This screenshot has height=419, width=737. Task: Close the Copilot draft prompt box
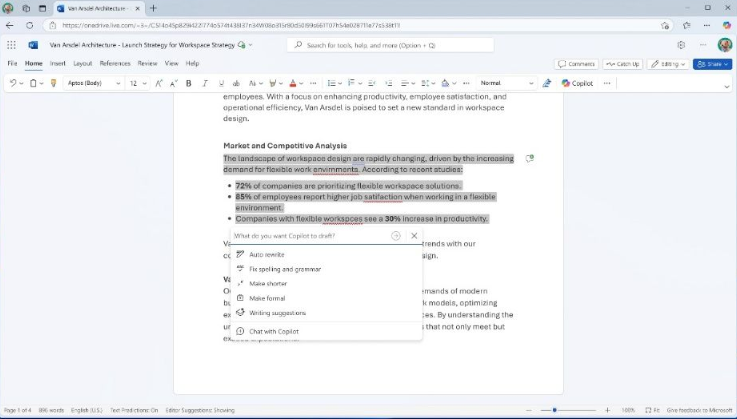(x=414, y=236)
